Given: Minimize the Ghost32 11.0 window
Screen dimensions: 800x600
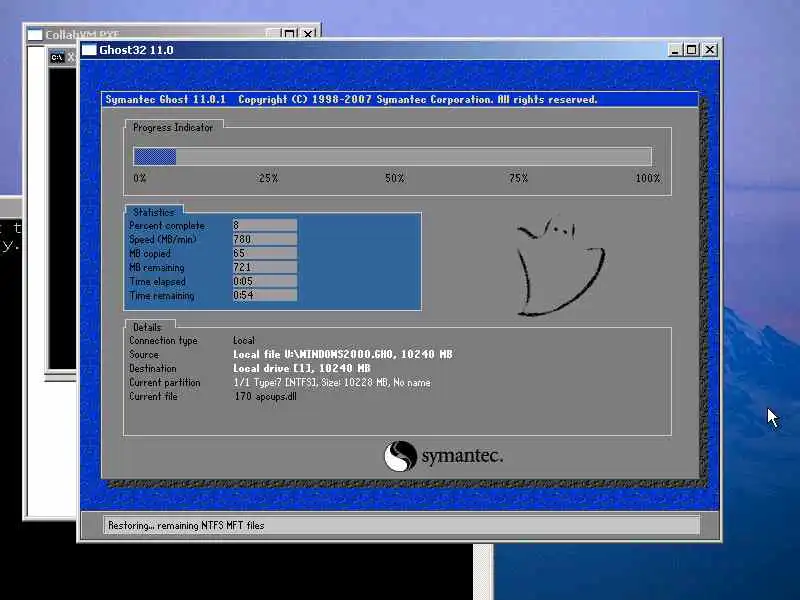Looking at the screenshot, I should [675, 49].
